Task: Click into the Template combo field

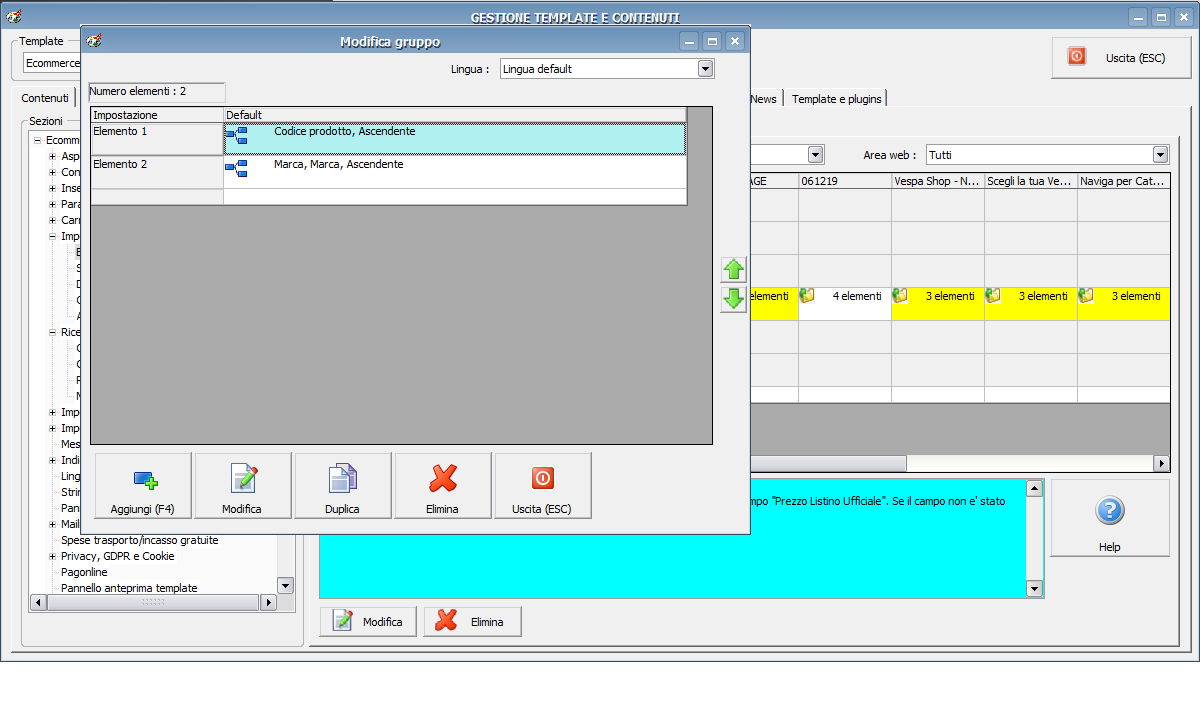Action: (52, 63)
